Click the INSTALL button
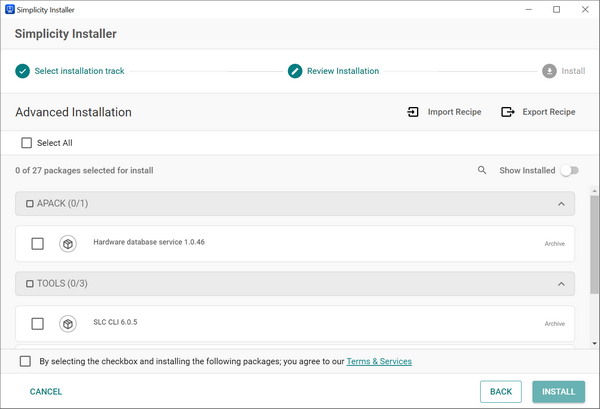Image resolution: width=600 pixels, height=409 pixels. 559,392
